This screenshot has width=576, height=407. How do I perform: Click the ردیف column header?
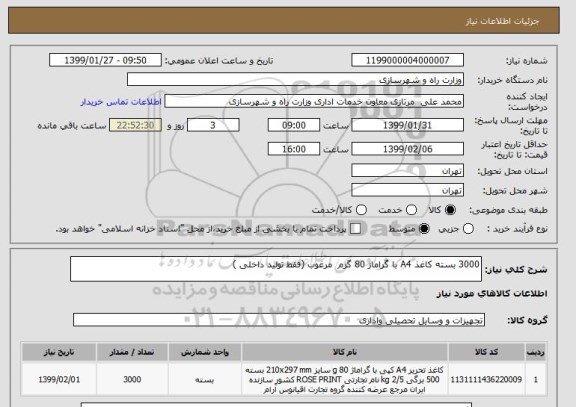pyautogui.click(x=536, y=352)
